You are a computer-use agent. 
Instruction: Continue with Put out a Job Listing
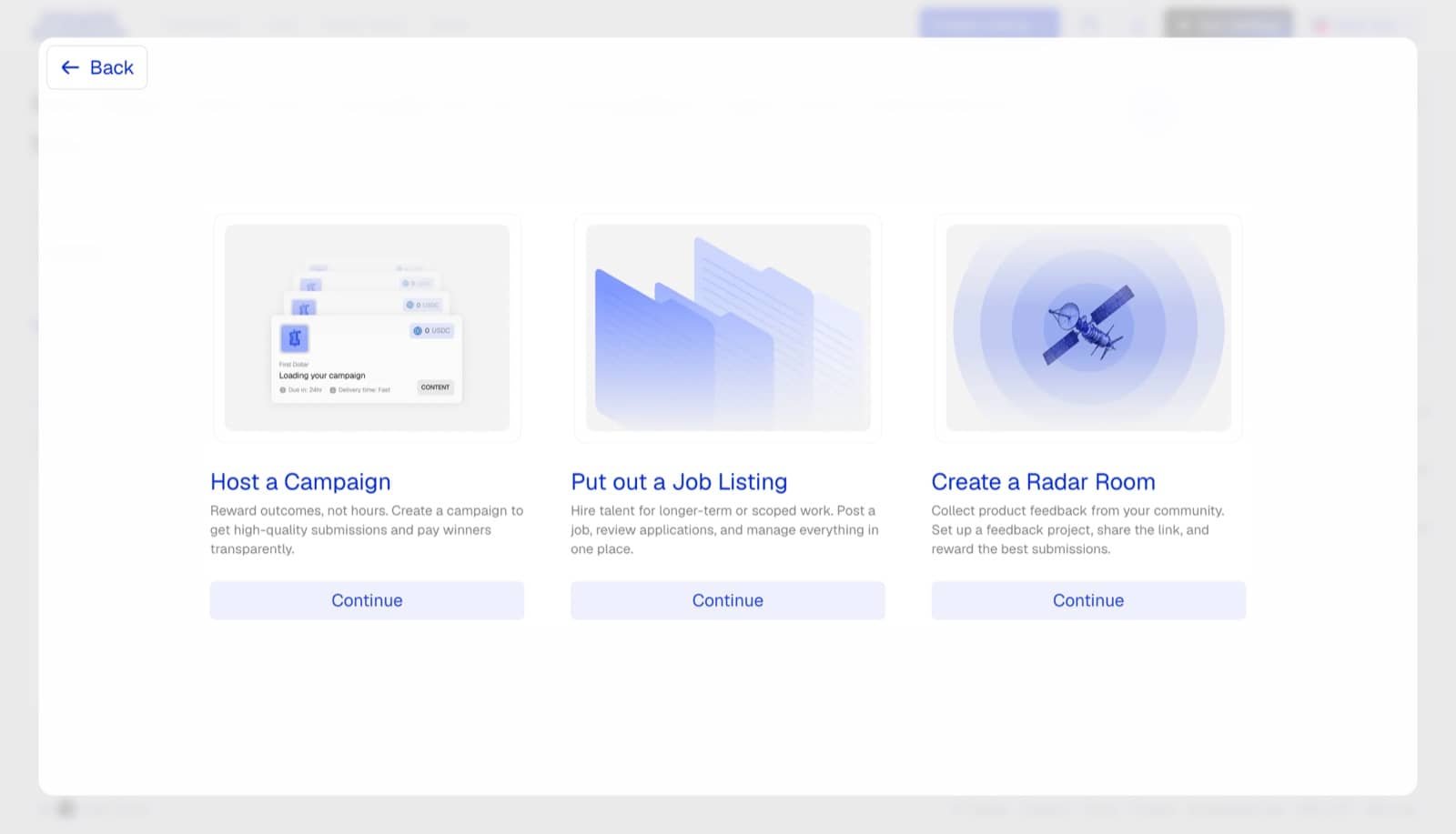click(x=727, y=600)
